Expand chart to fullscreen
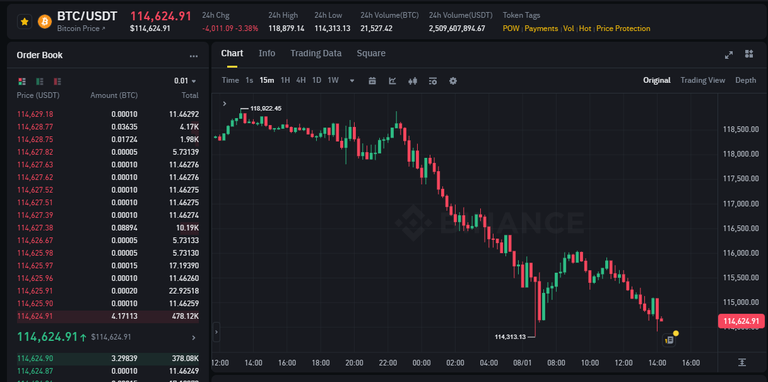The image size is (768, 382). point(729,55)
